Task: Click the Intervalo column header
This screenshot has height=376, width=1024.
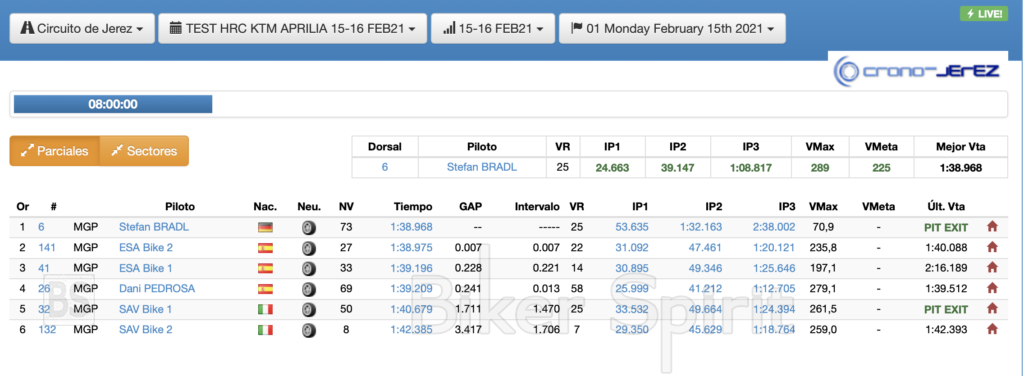Action: 537,207
